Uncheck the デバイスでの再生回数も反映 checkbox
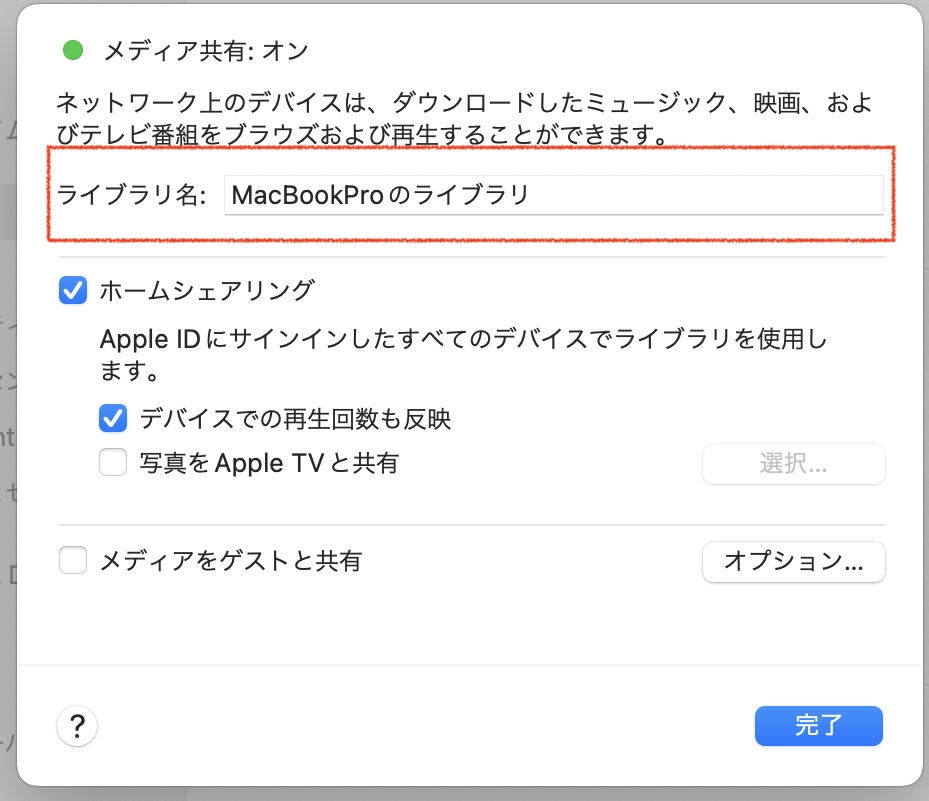Viewport: 929px width, 801px height. pos(113,418)
